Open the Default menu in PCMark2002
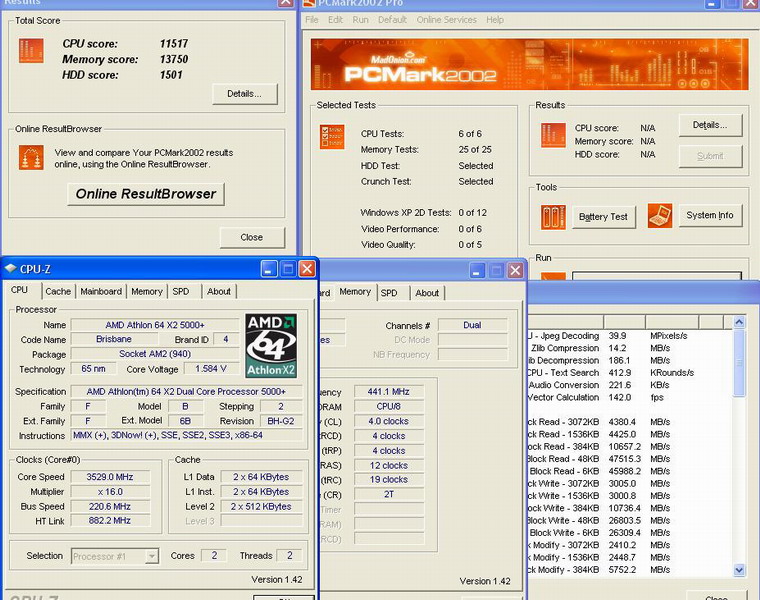Image resolution: width=760 pixels, height=600 pixels. 393,20
